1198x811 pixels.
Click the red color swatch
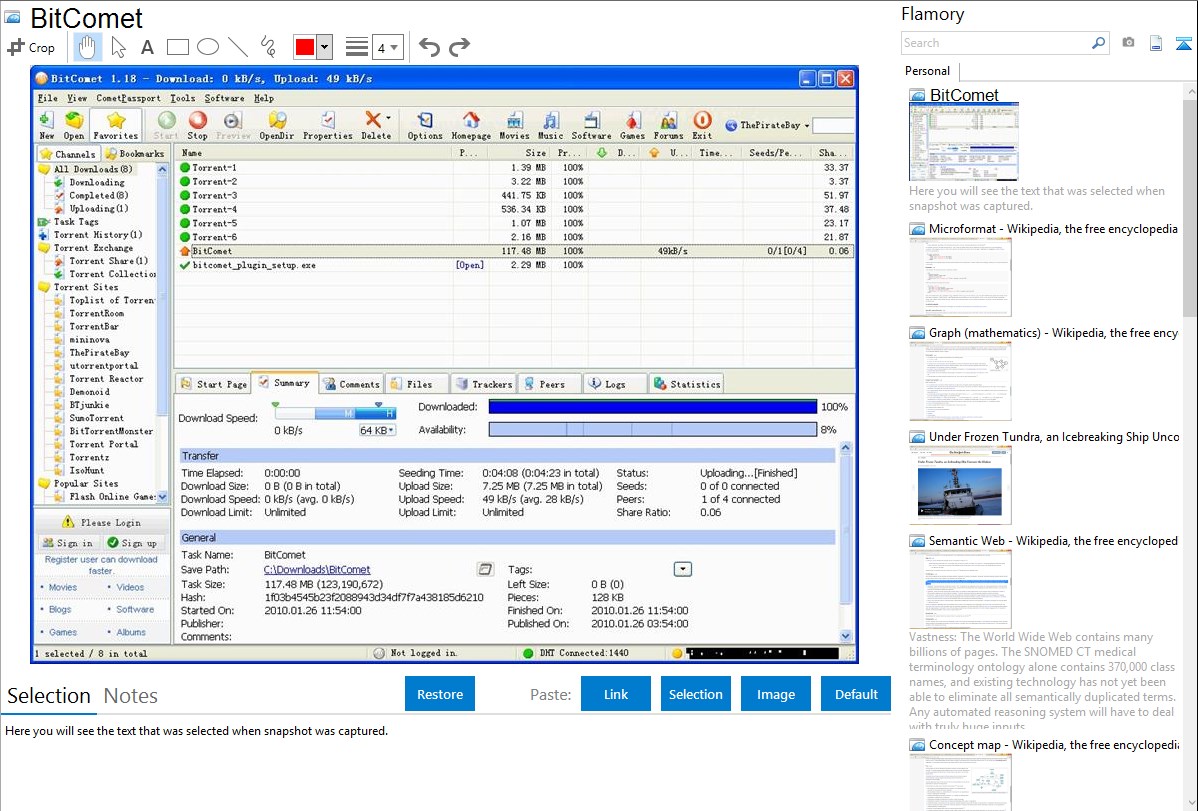[304, 47]
